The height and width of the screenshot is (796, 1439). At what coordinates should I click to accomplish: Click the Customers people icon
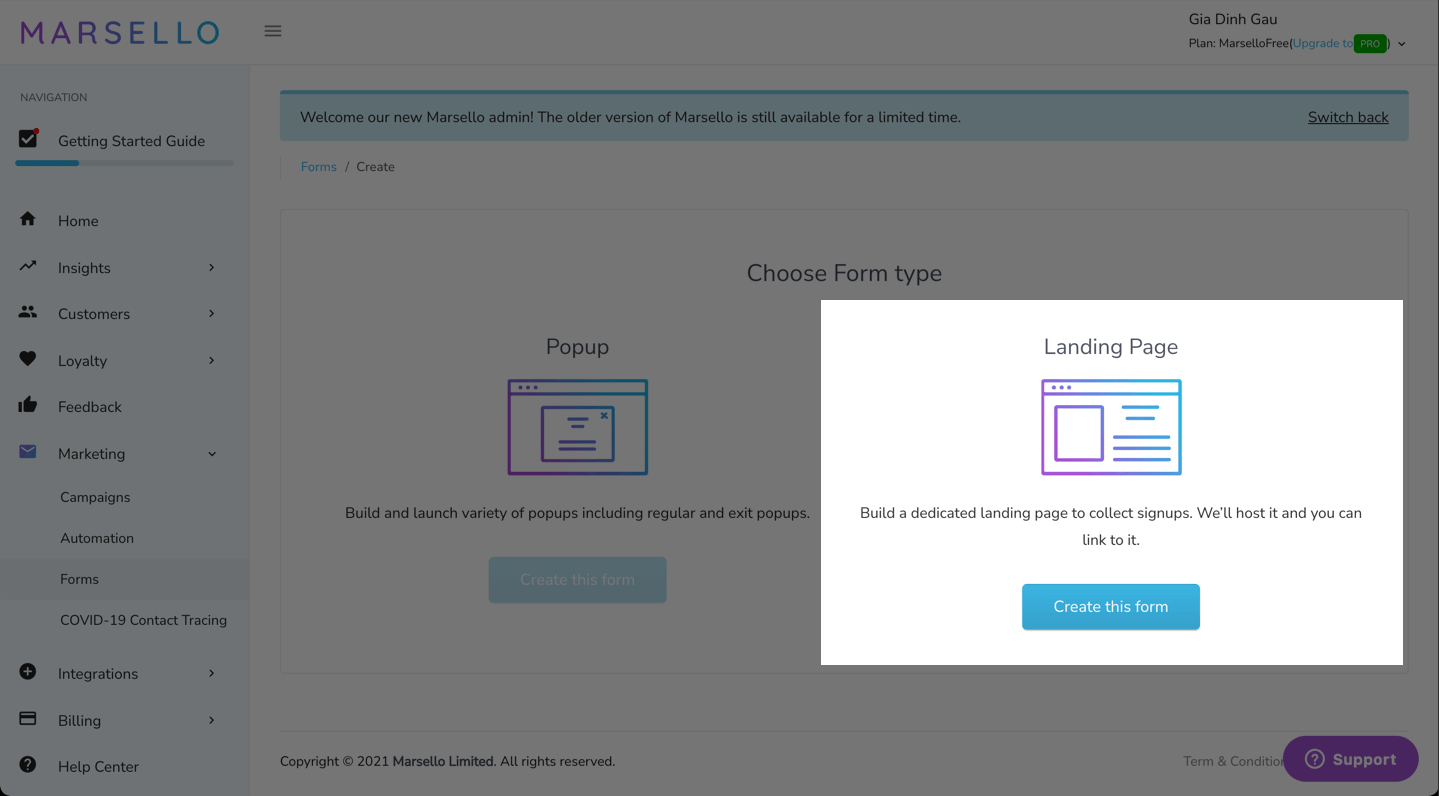28,312
